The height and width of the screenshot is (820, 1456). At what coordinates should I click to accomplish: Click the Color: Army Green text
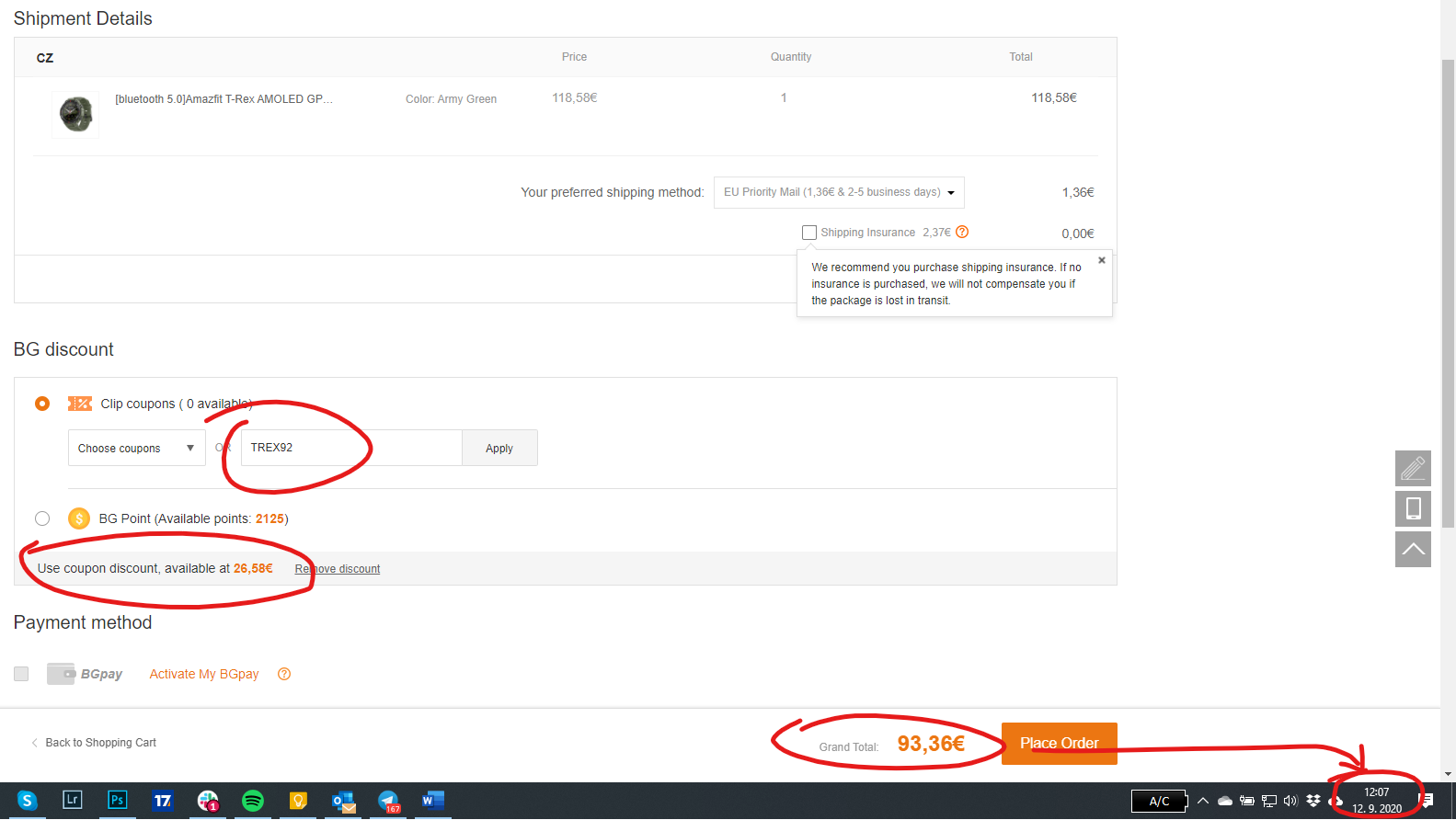[451, 99]
